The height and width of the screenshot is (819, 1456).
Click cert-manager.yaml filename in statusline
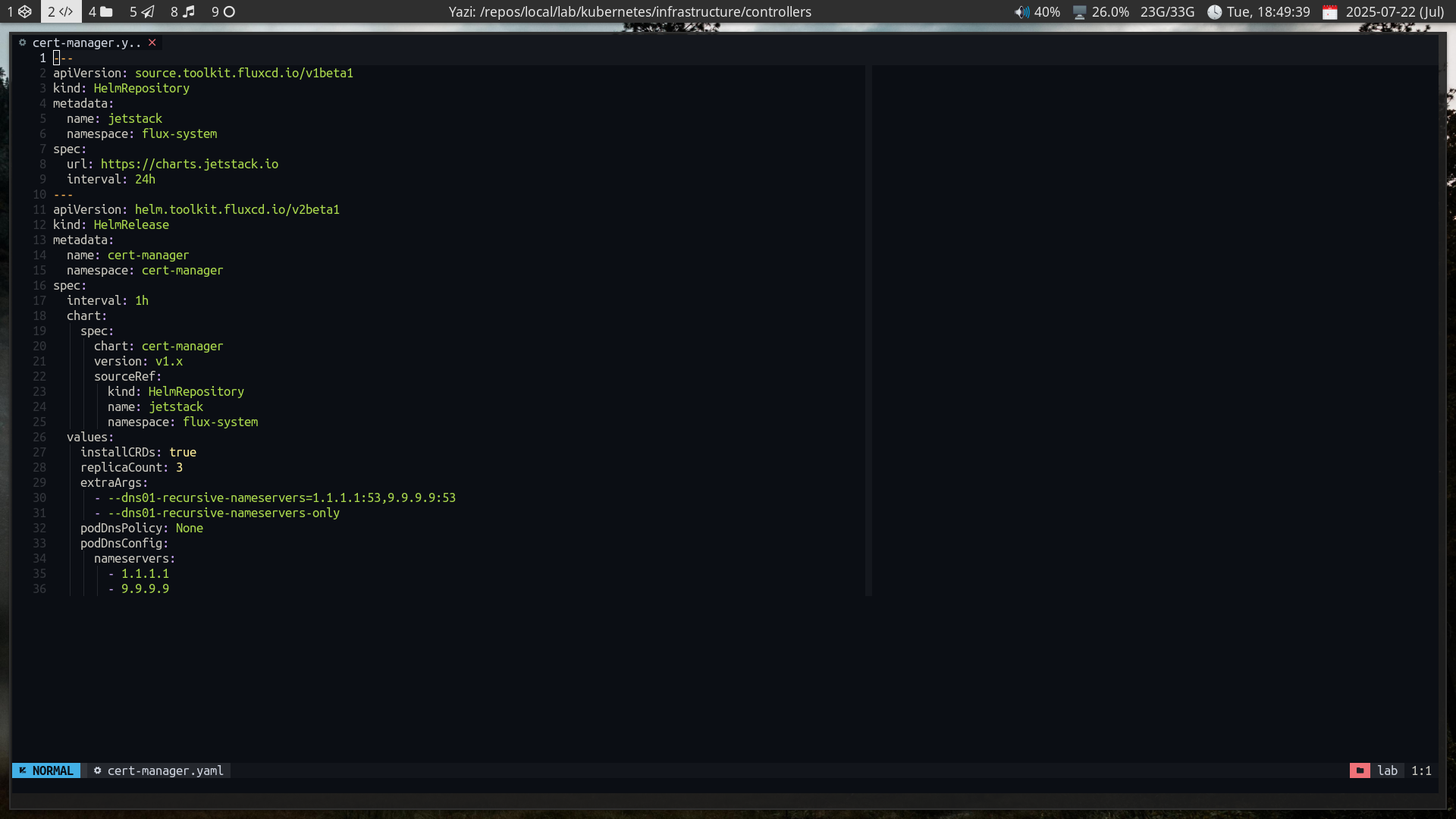coord(165,770)
